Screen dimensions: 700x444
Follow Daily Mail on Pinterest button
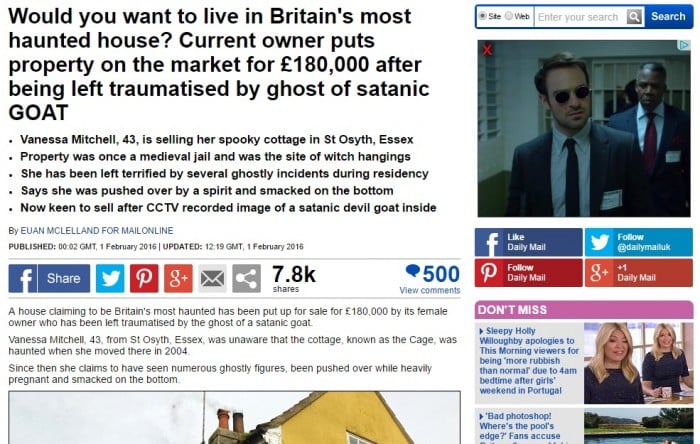(529, 273)
